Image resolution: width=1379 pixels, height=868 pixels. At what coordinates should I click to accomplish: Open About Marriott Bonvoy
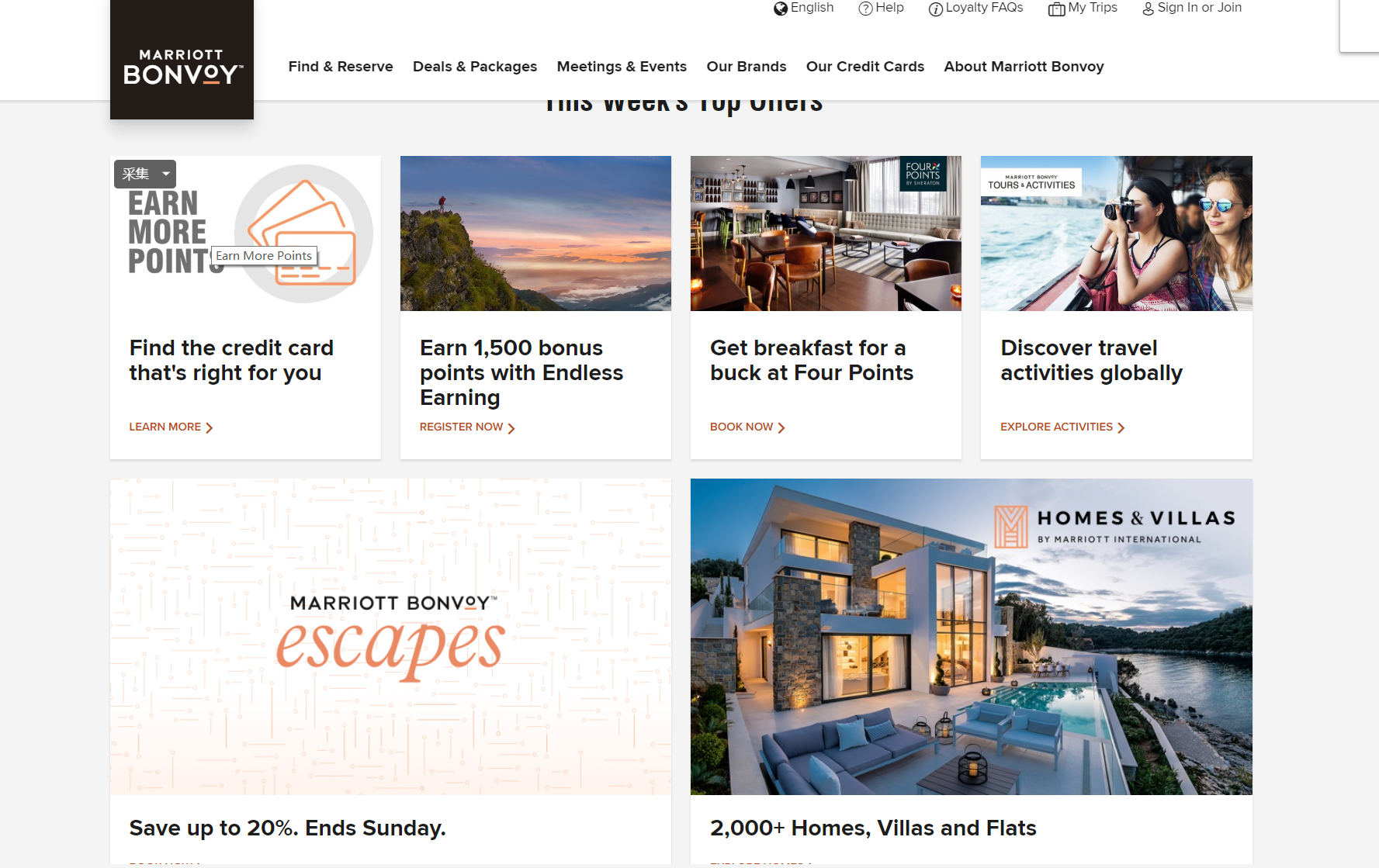coord(1024,67)
